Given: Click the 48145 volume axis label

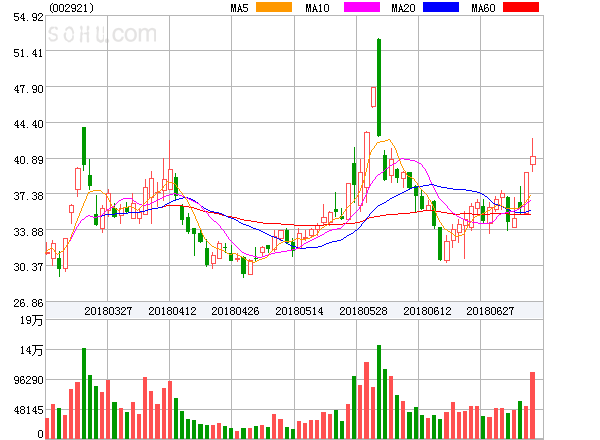Looking at the screenshot, I should pyautogui.click(x=28, y=410).
